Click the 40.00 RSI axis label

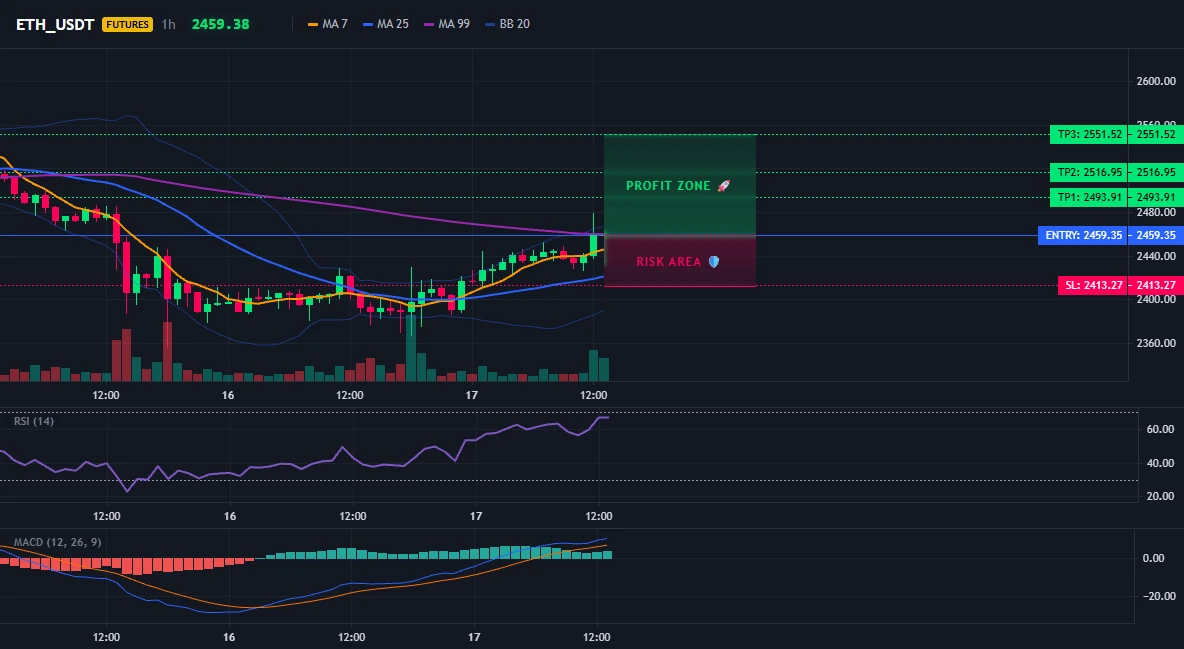1161,463
